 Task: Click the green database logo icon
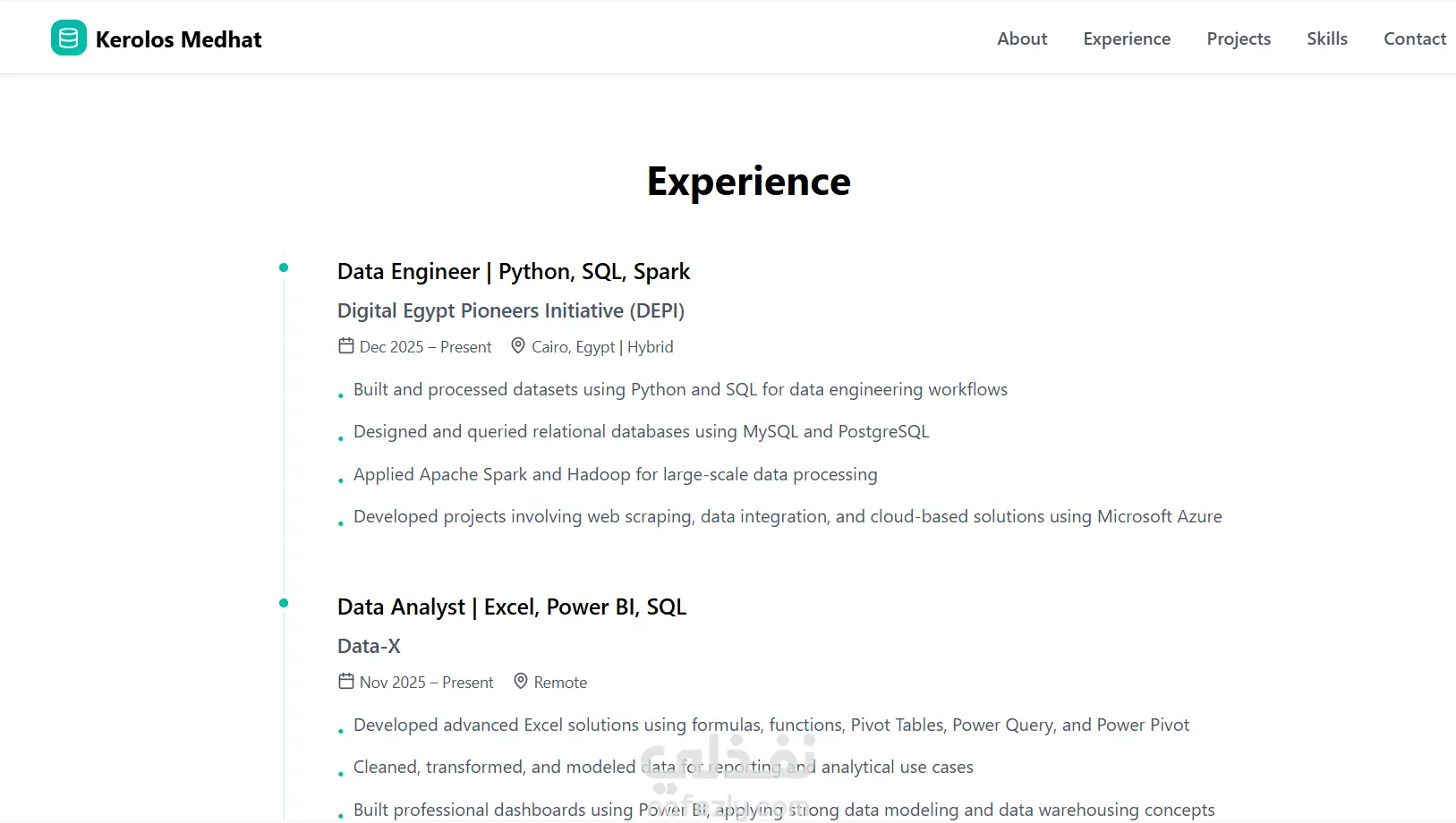click(x=69, y=38)
